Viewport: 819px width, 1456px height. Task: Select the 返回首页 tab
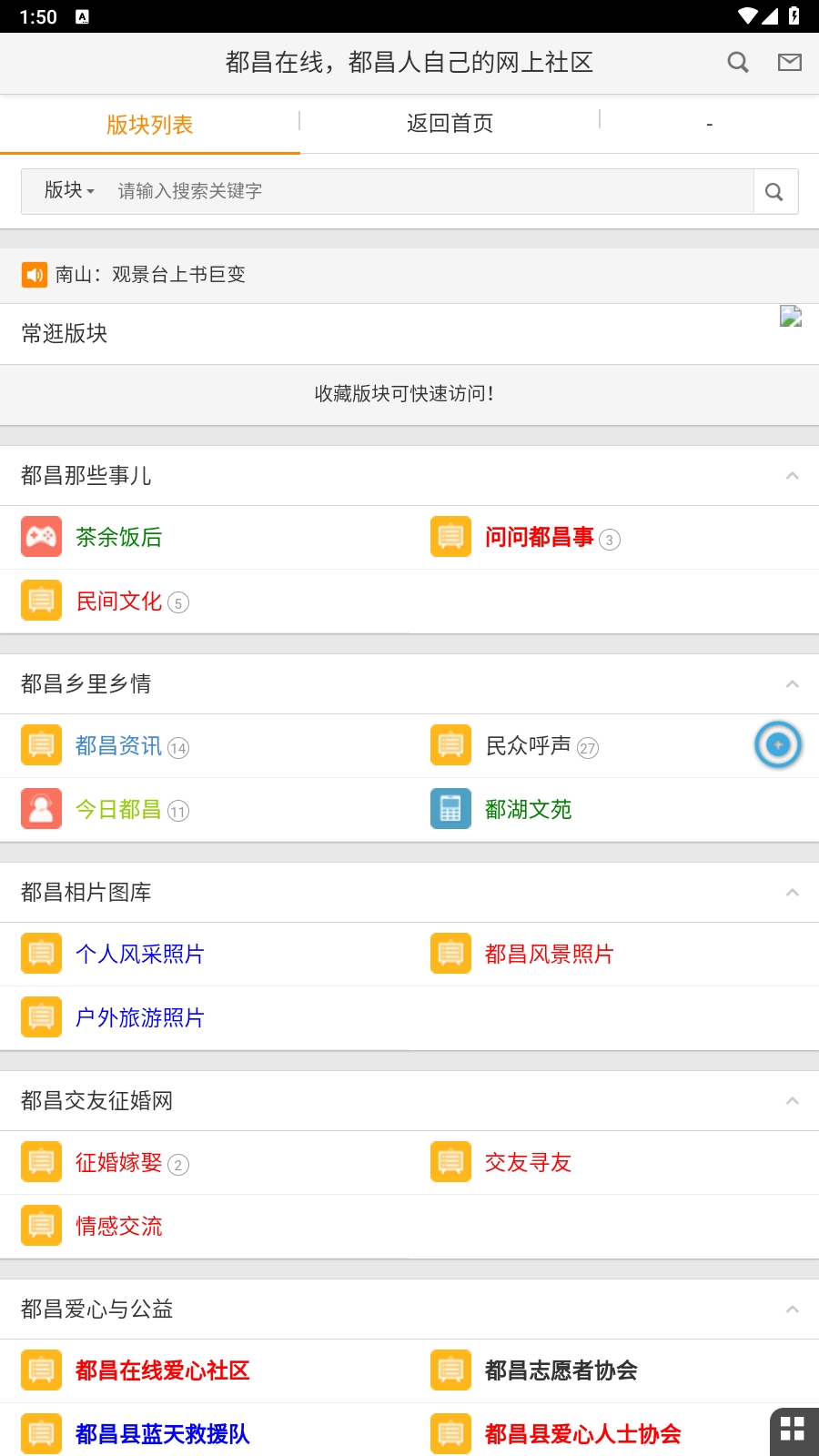point(450,124)
